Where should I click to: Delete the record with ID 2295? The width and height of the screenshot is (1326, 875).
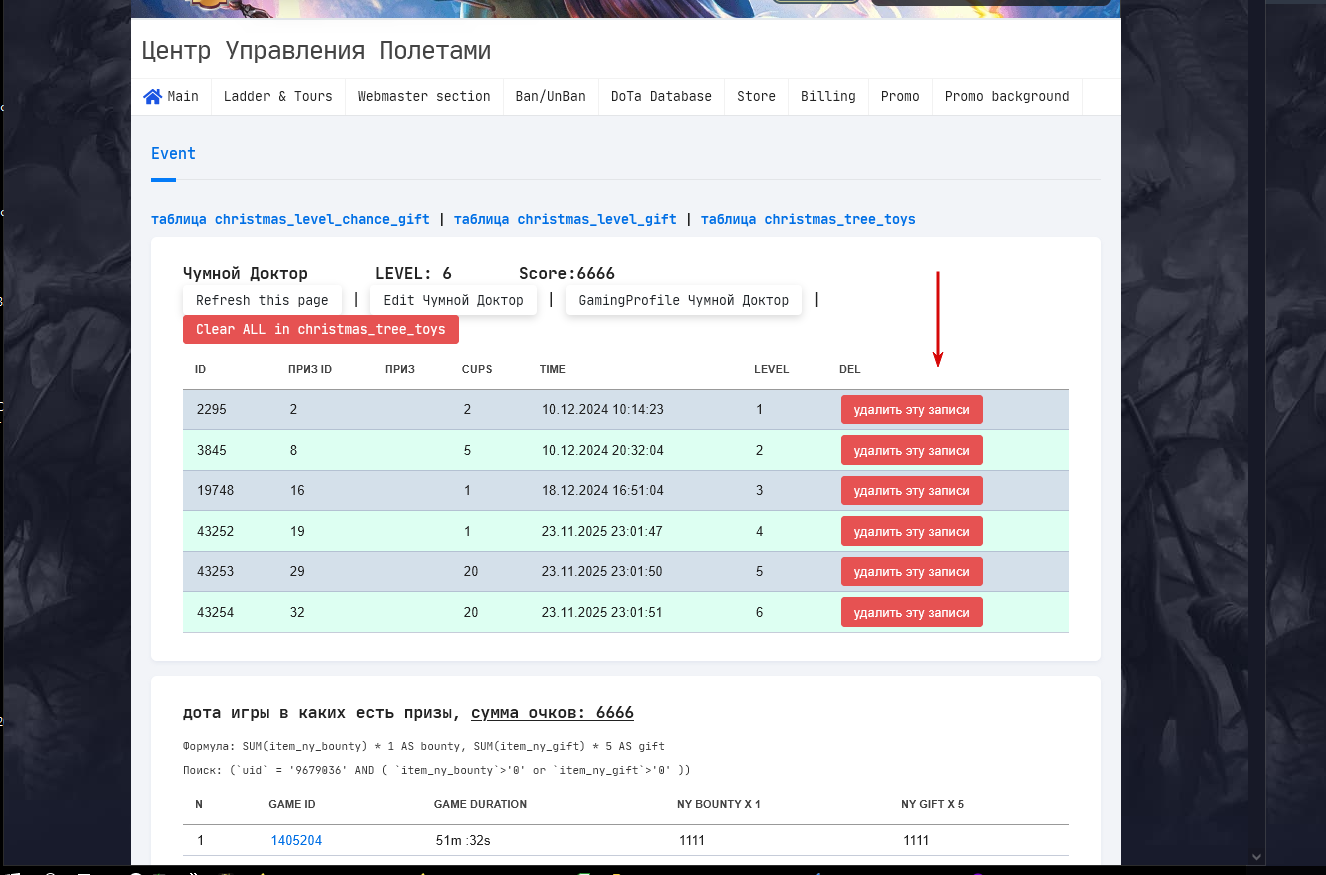(x=912, y=410)
